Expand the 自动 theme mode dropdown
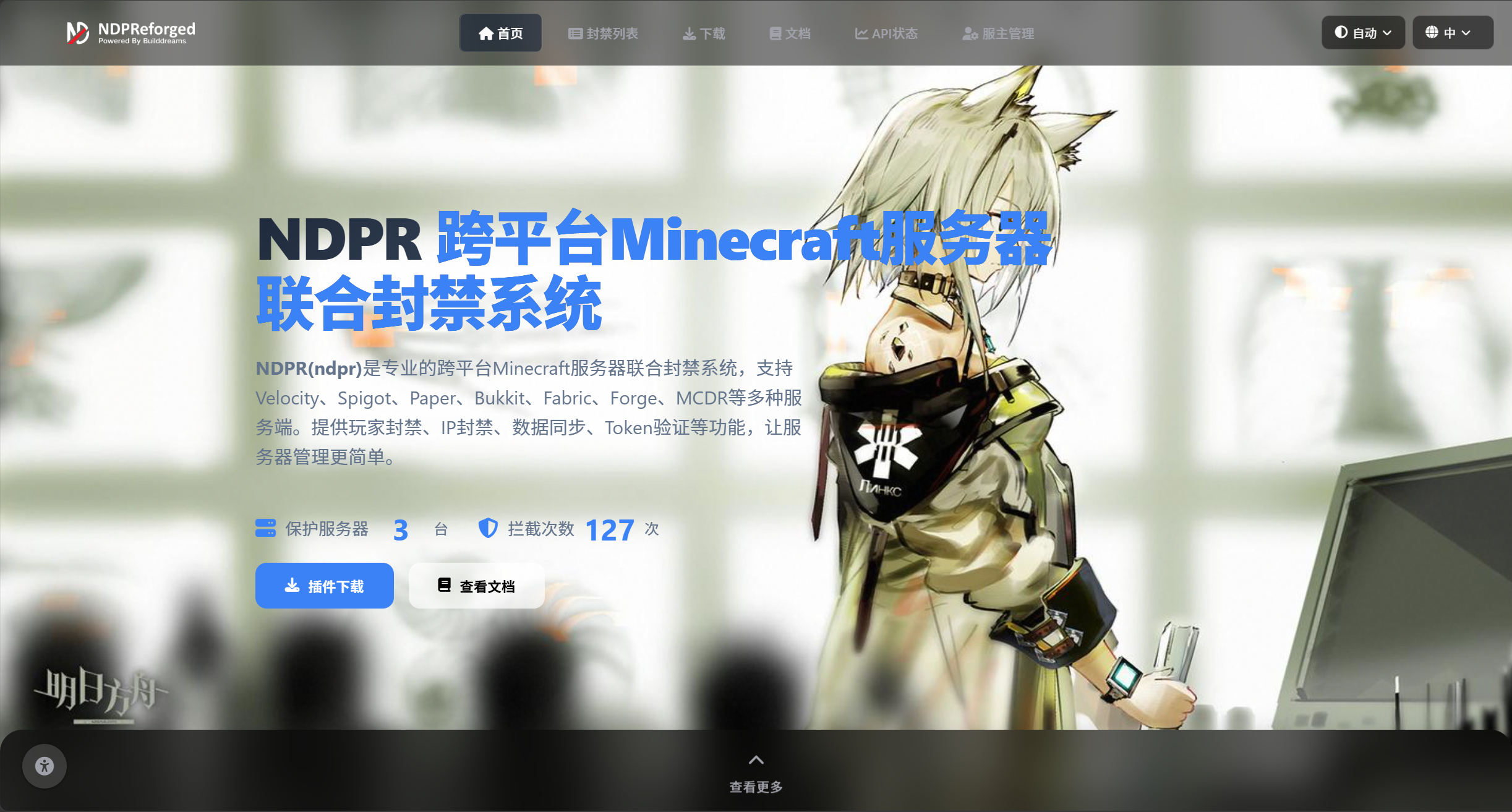The height and width of the screenshot is (812, 1512). (1363, 33)
